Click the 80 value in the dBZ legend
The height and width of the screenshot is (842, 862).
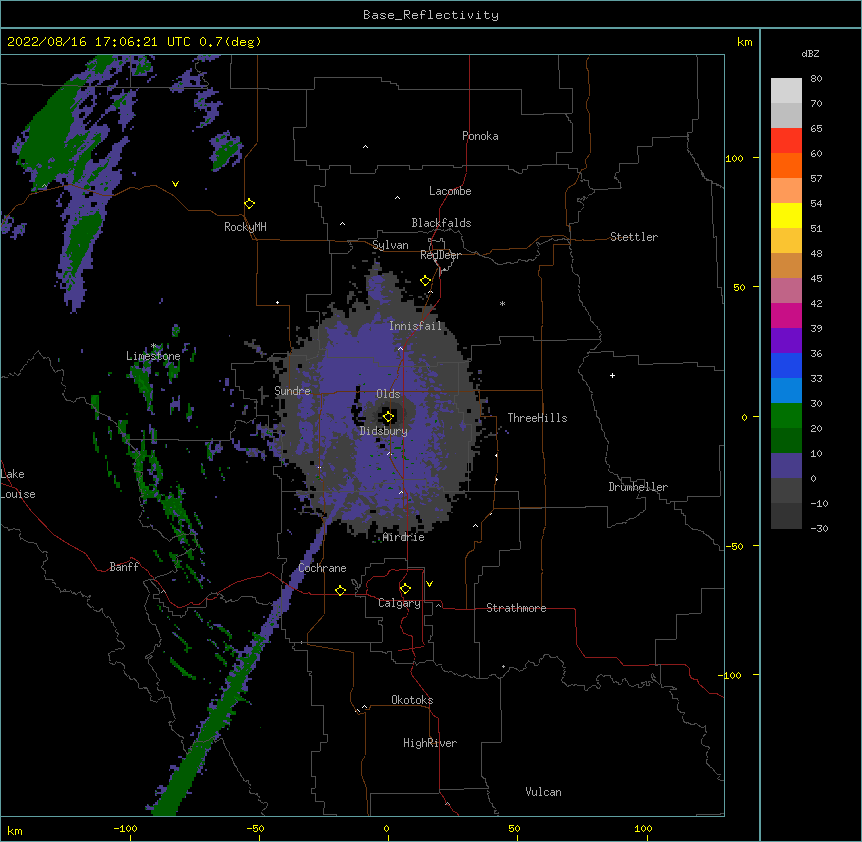coord(816,79)
